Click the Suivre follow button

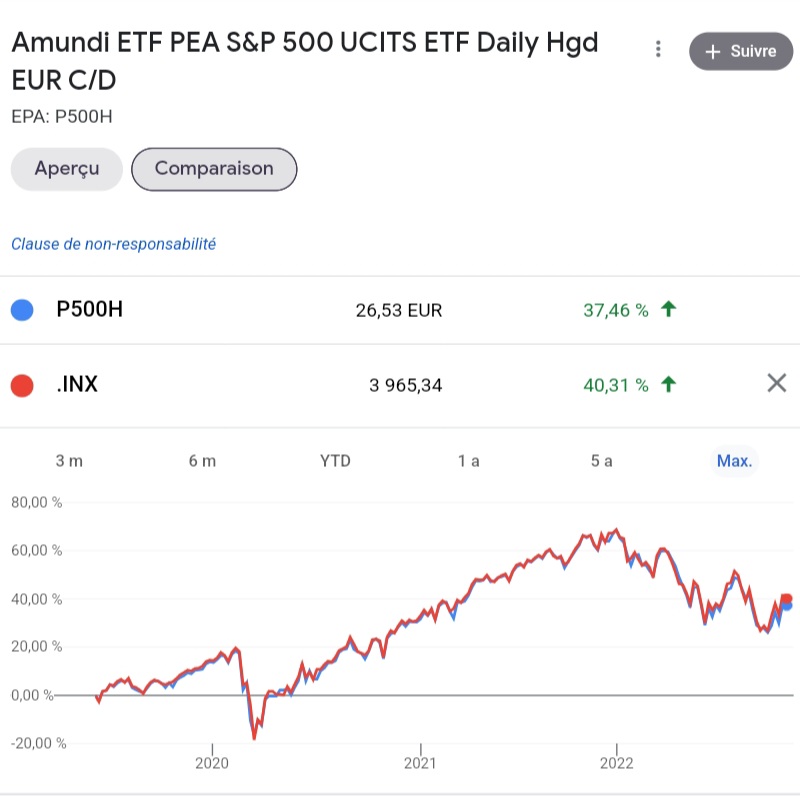tap(741, 51)
